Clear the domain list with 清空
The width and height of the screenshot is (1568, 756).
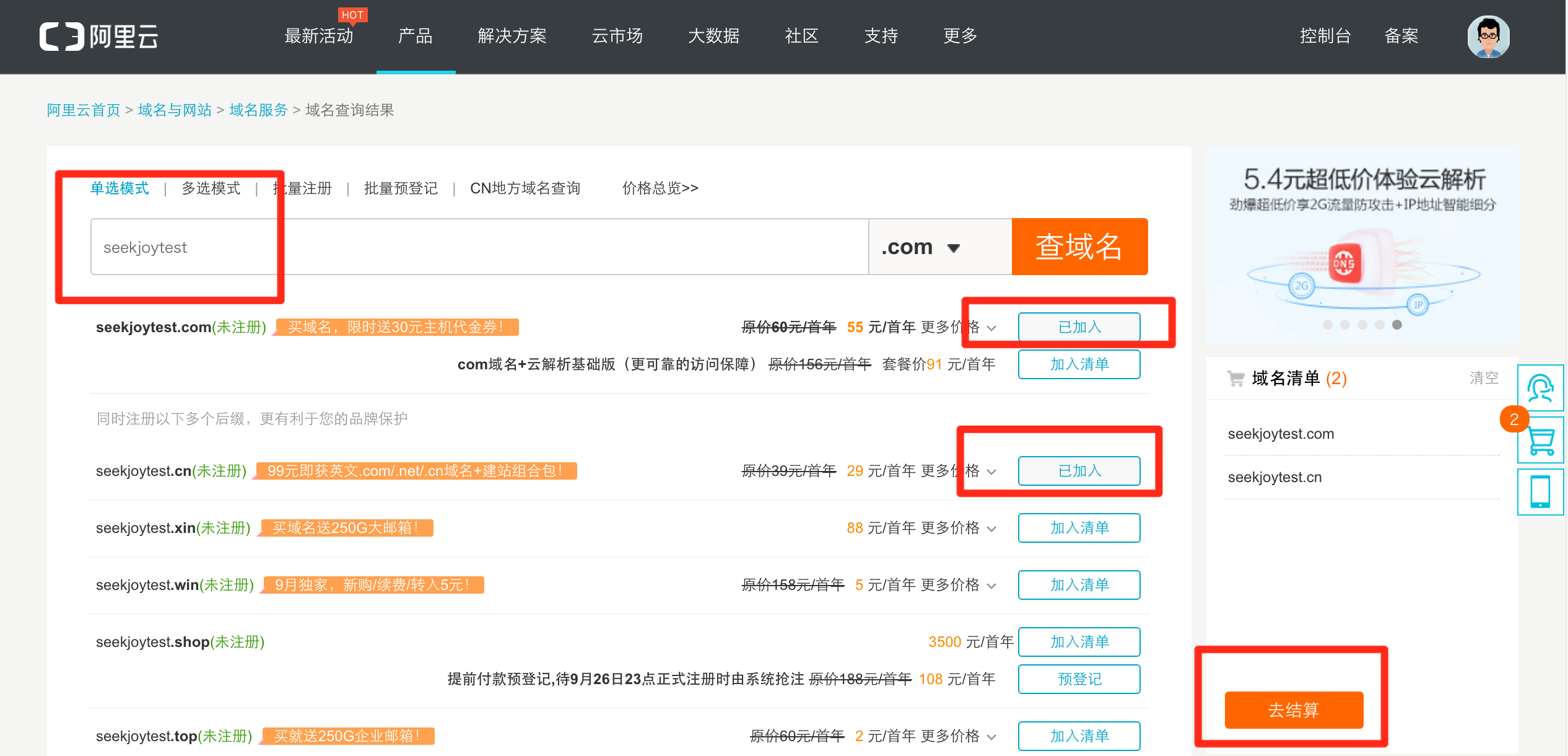click(x=1484, y=378)
